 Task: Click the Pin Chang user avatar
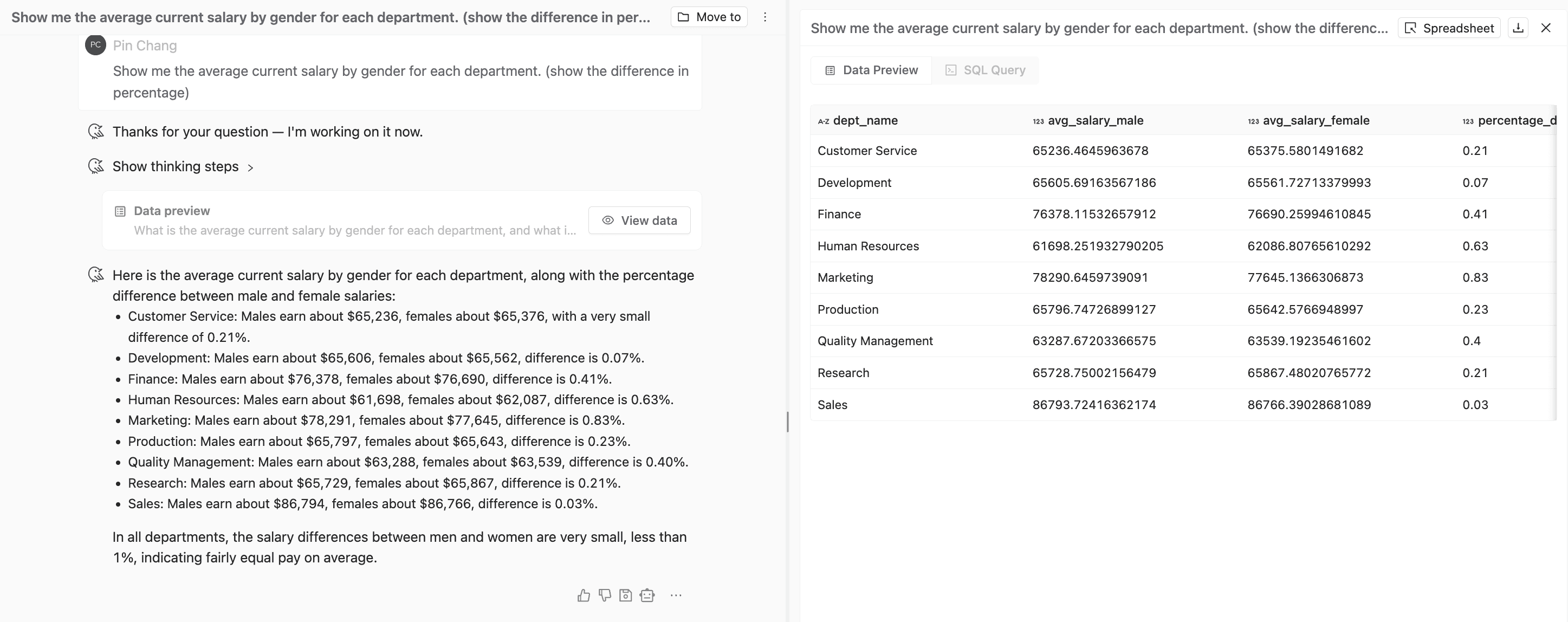(95, 45)
